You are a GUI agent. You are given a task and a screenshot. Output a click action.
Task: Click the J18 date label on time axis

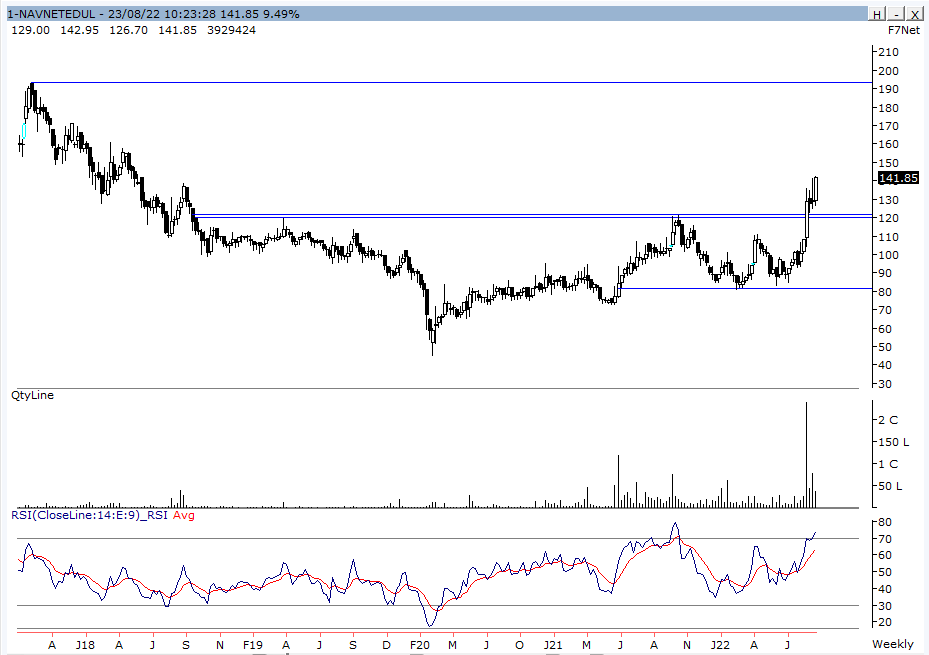point(85,645)
